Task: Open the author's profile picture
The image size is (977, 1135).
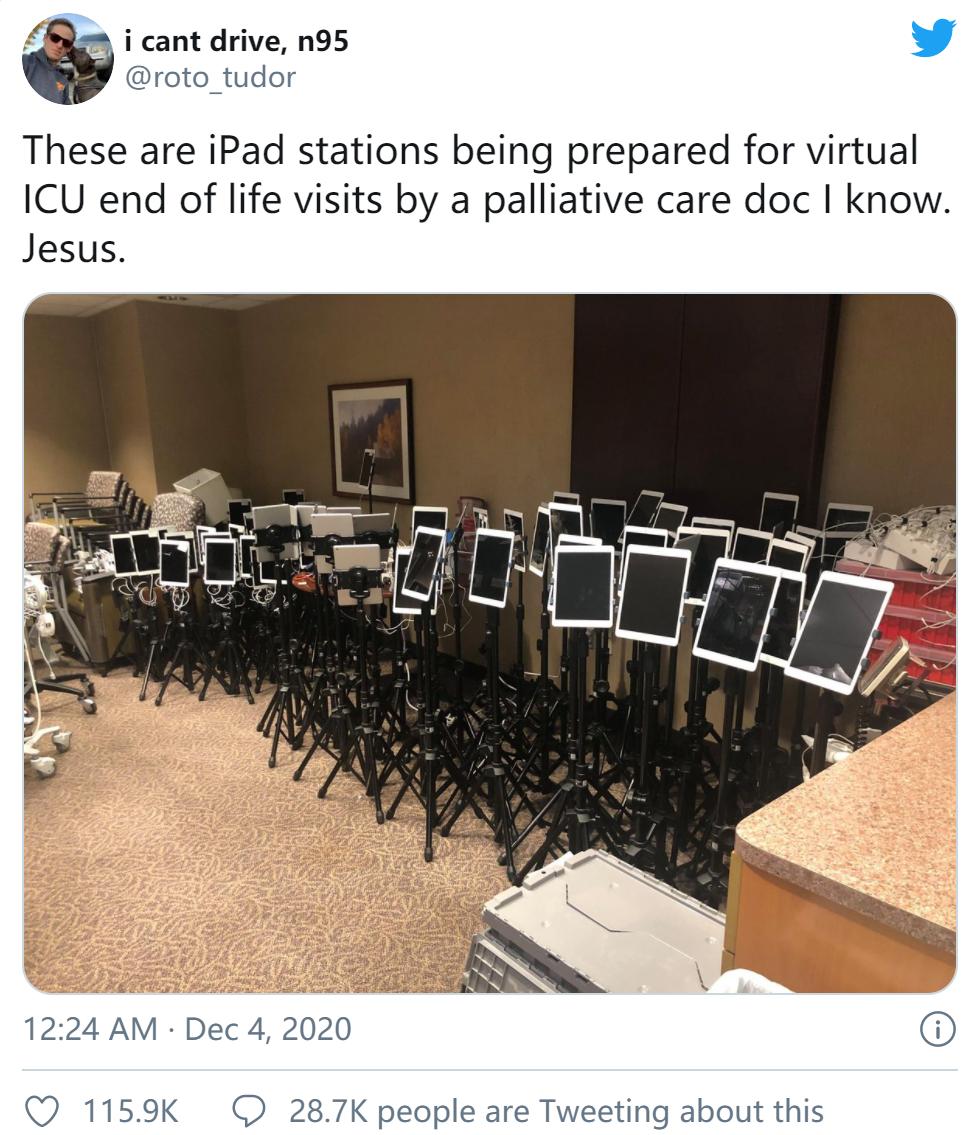Action: [x=68, y=59]
